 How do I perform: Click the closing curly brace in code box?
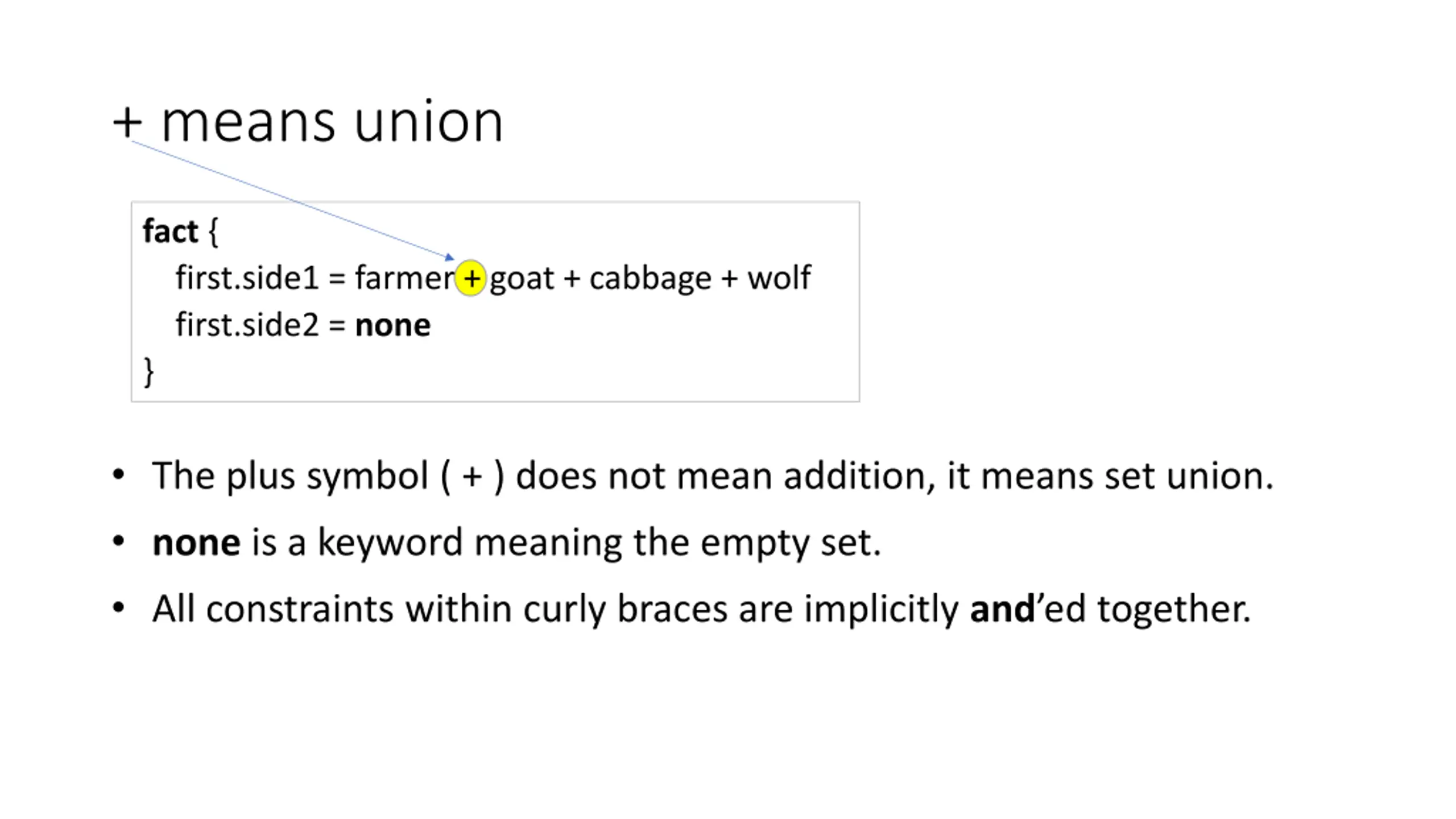[x=148, y=373]
